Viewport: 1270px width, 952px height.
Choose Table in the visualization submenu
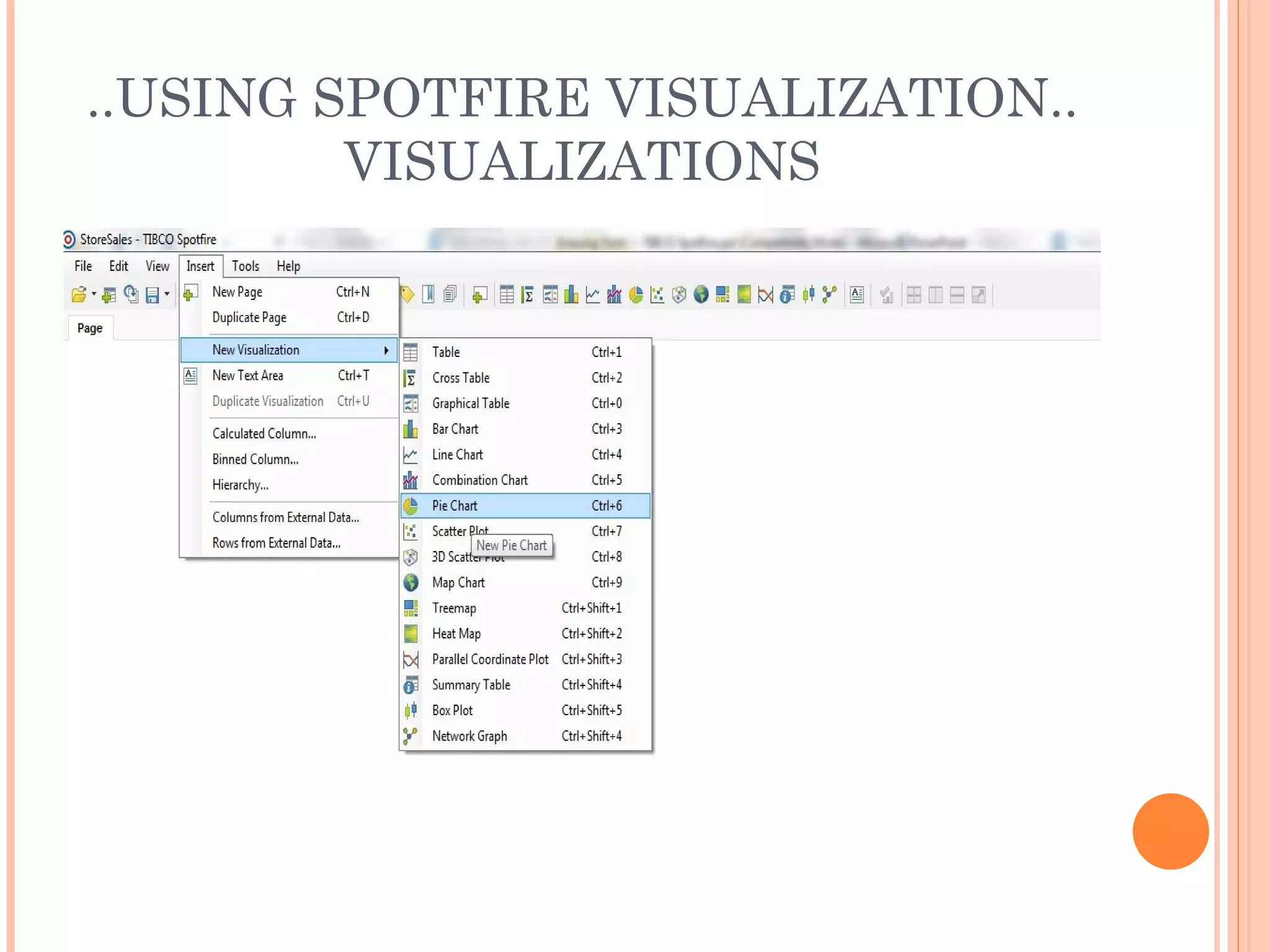[526, 352]
